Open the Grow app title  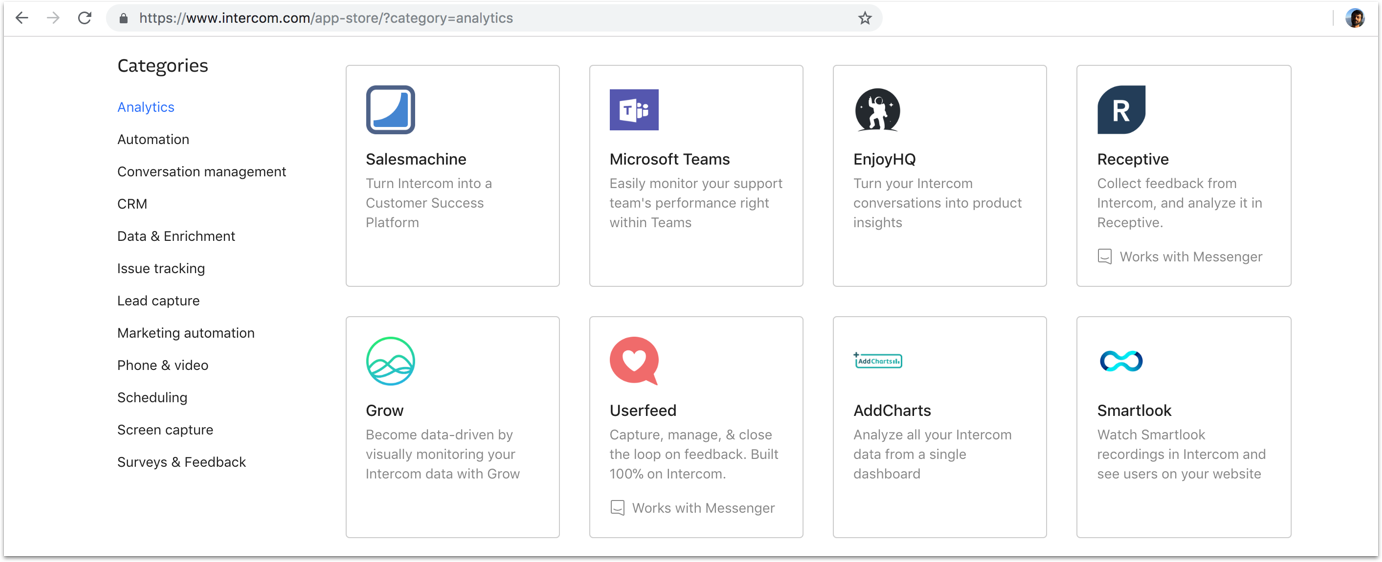[x=385, y=410]
